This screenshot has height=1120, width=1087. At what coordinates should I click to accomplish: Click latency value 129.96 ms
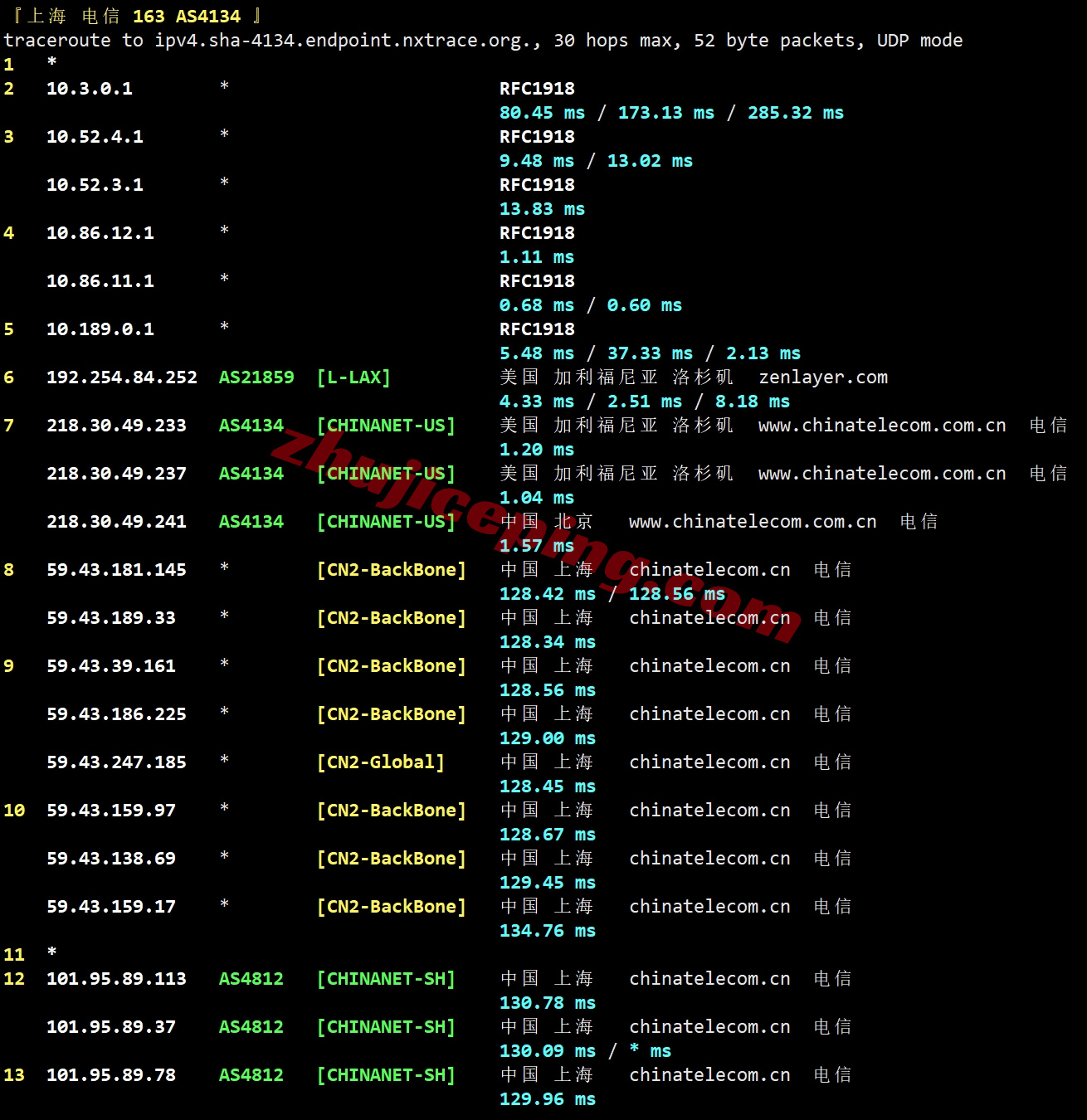click(x=548, y=1099)
